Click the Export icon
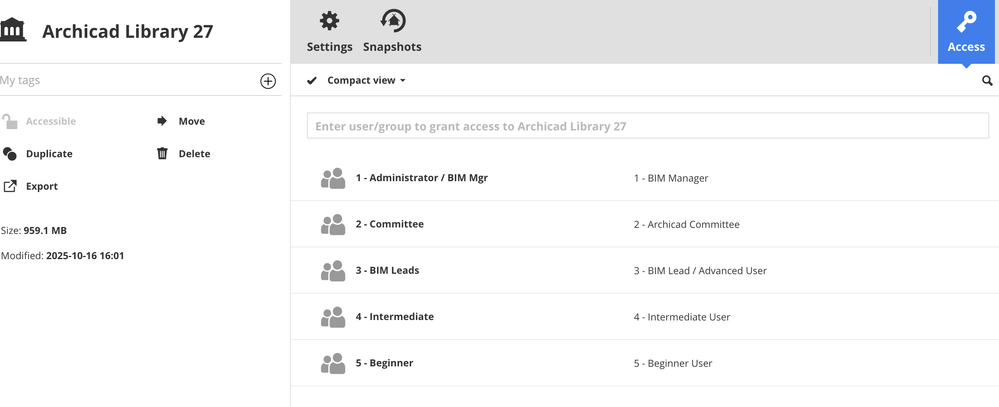The height and width of the screenshot is (407, 999). point(10,186)
